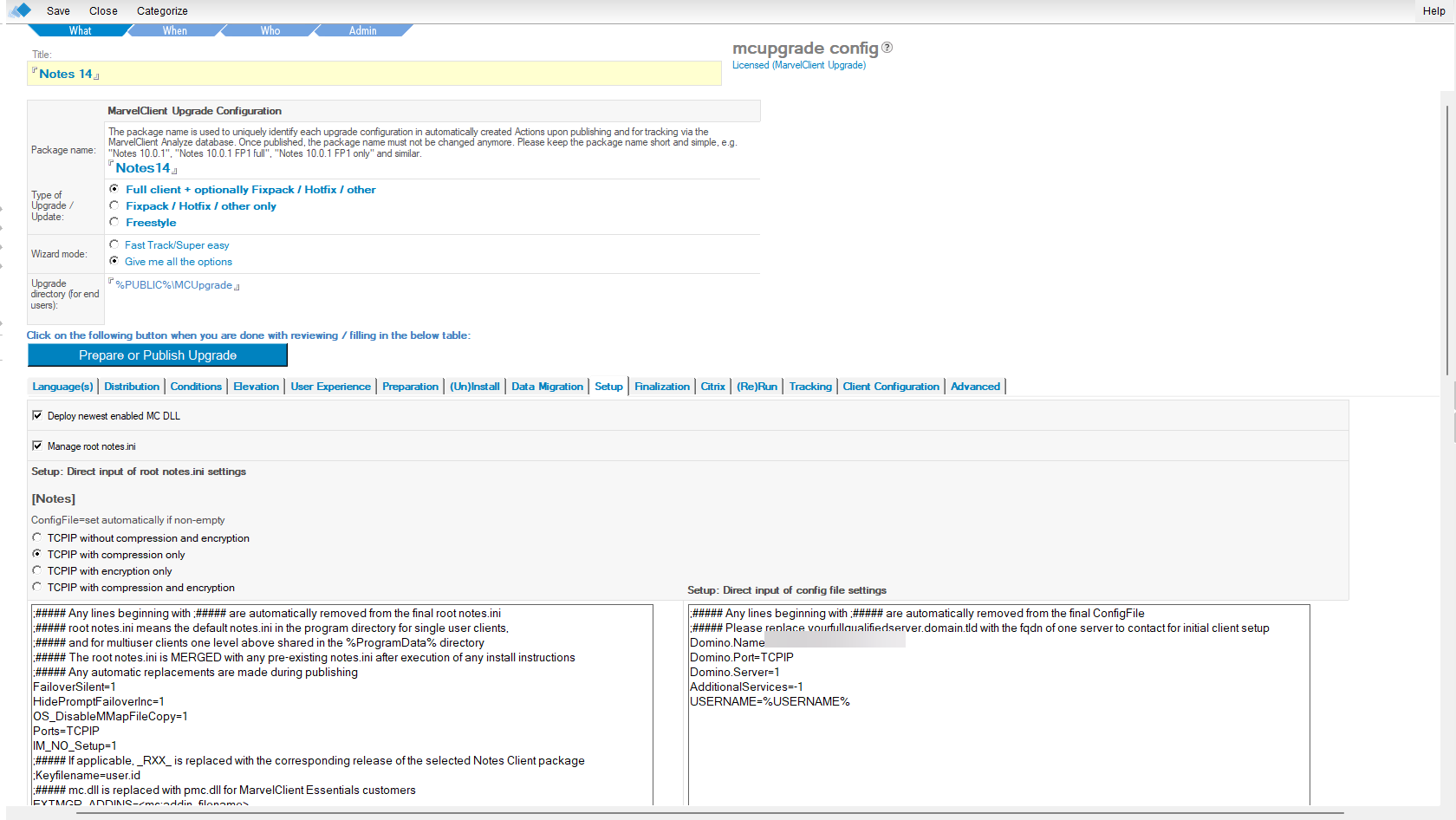The height and width of the screenshot is (820, 1456).
Task: Open the Setup tab
Action: 608,387
